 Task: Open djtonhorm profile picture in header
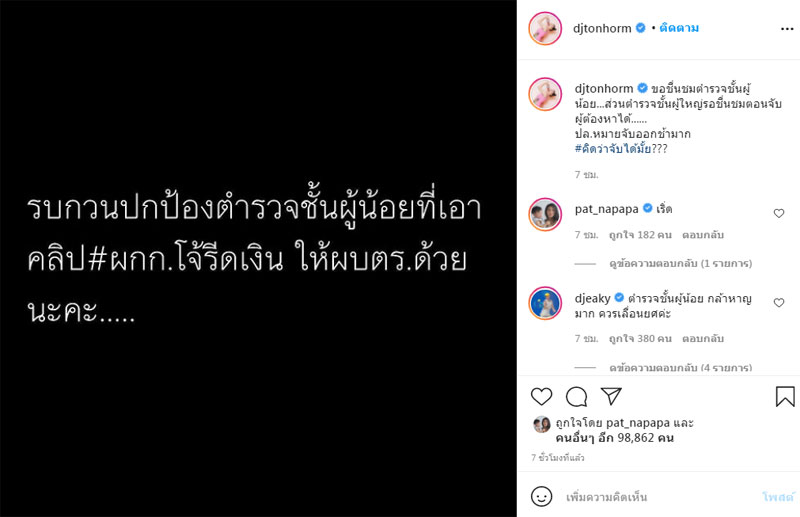545,29
